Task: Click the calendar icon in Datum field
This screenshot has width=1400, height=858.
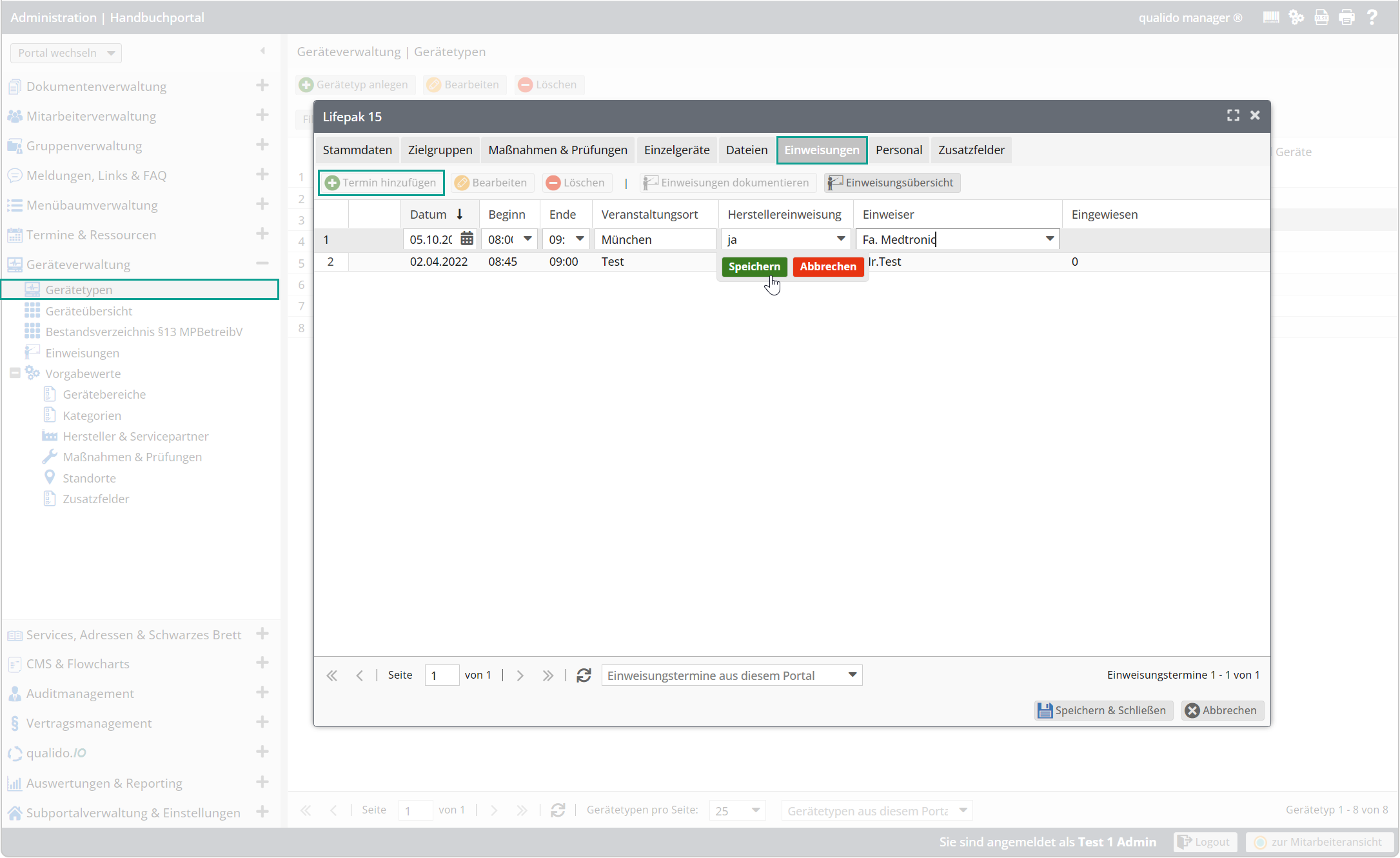Action: [x=467, y=239]
